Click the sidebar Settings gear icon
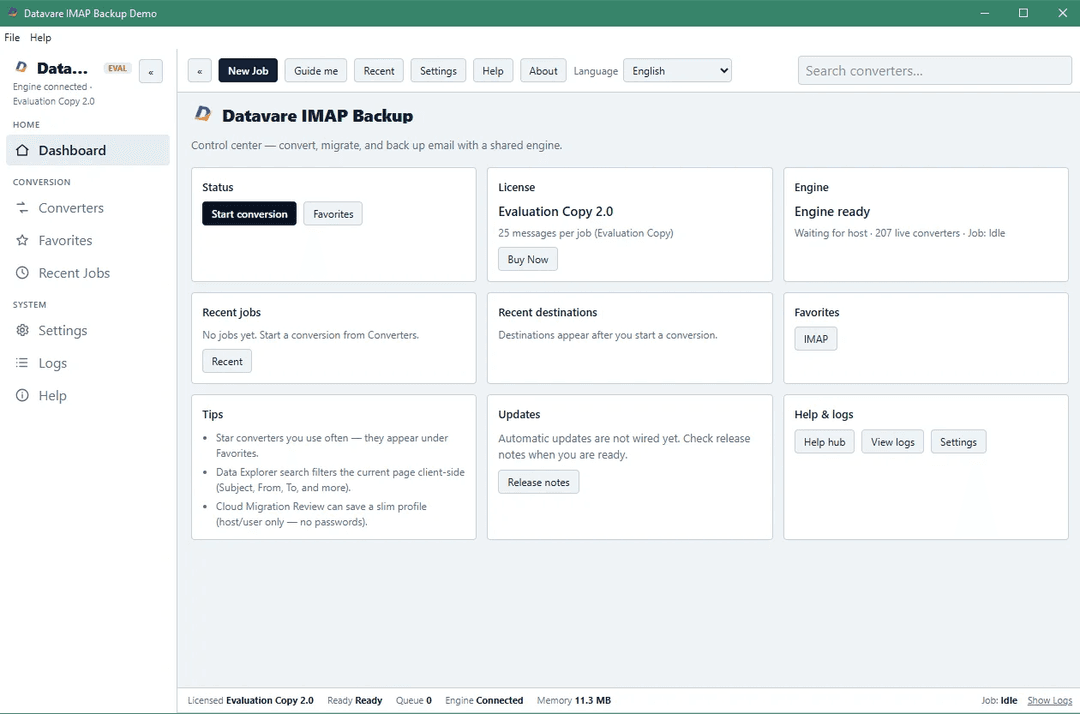Screen dimensions: 1080x714 22,330
